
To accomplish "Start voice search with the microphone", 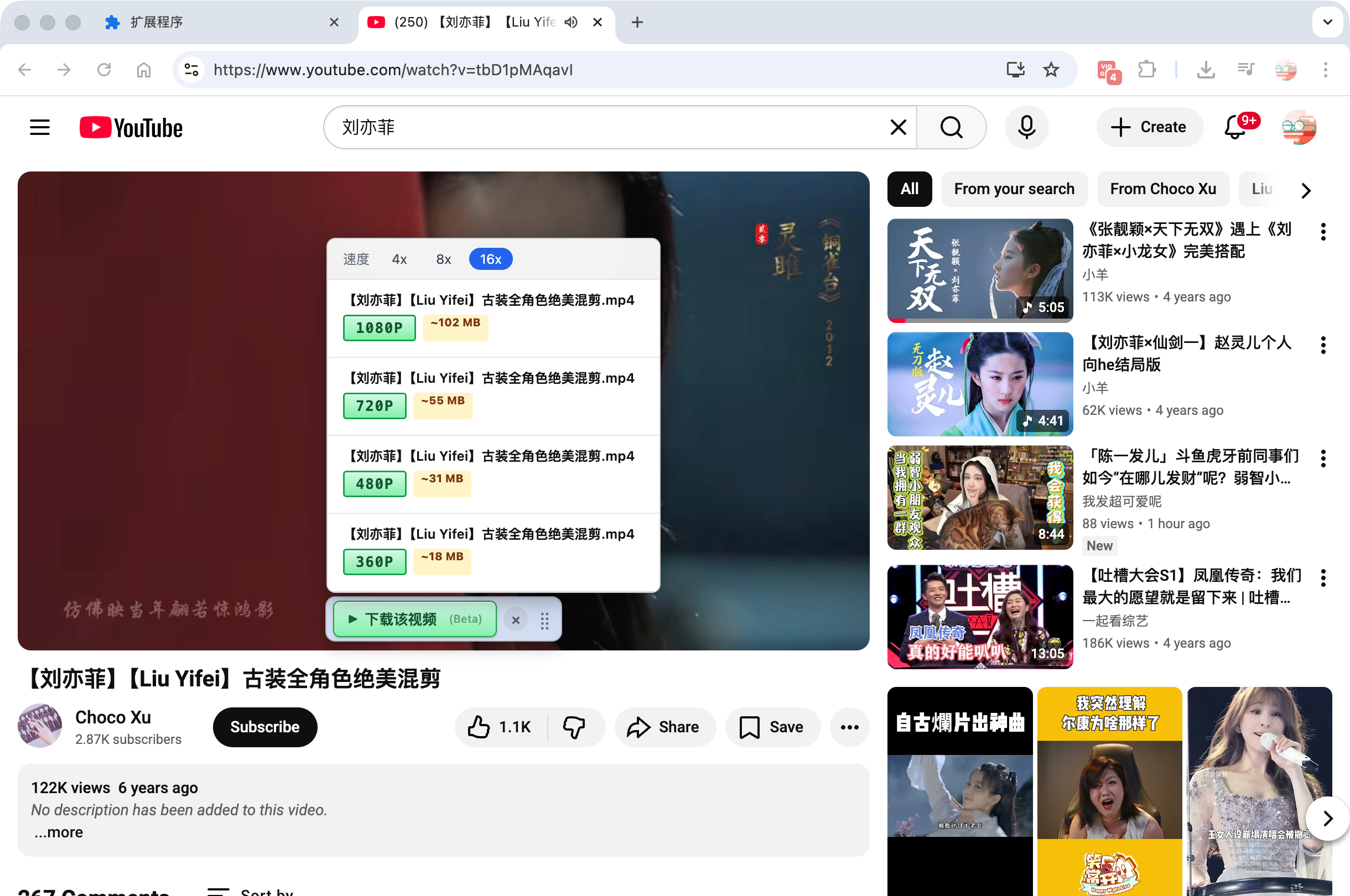I will tap(1026, 127).
